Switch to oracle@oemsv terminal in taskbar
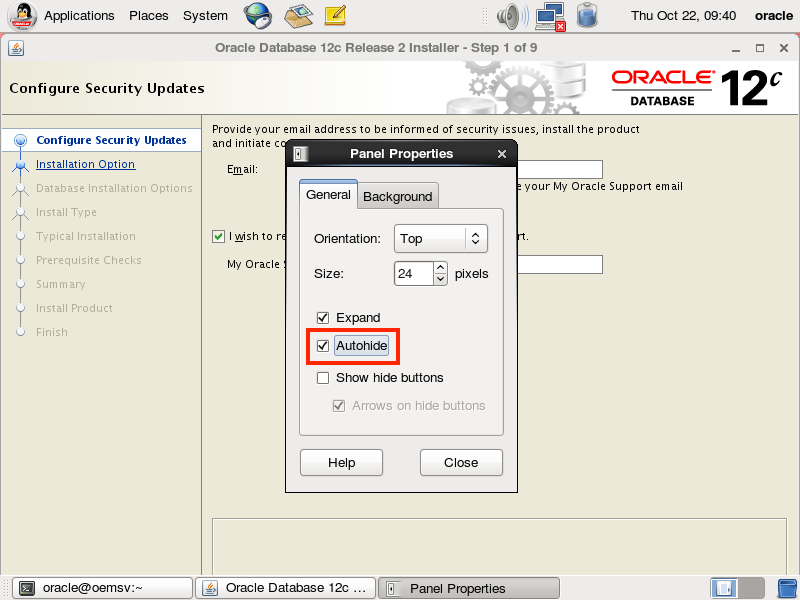 [x=102, y=588]
